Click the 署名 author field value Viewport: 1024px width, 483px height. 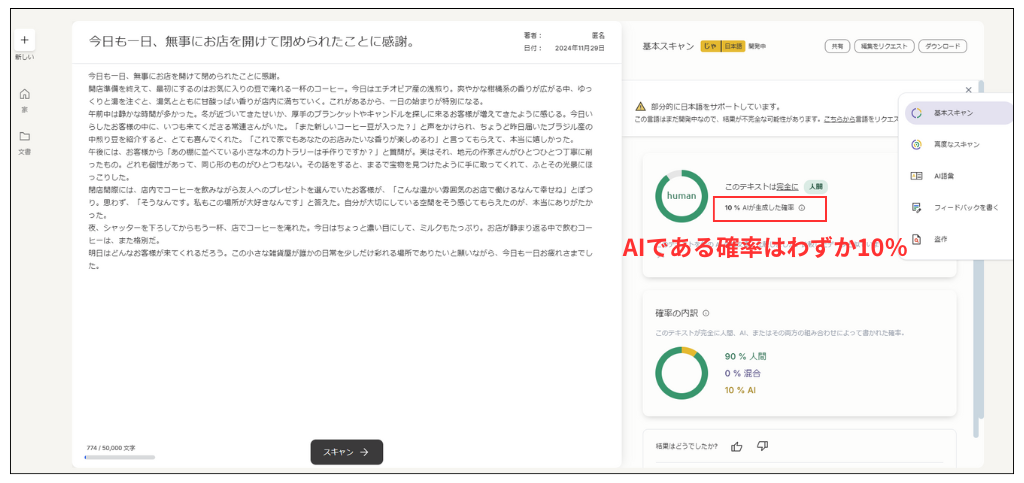click(x=598, y=35)
